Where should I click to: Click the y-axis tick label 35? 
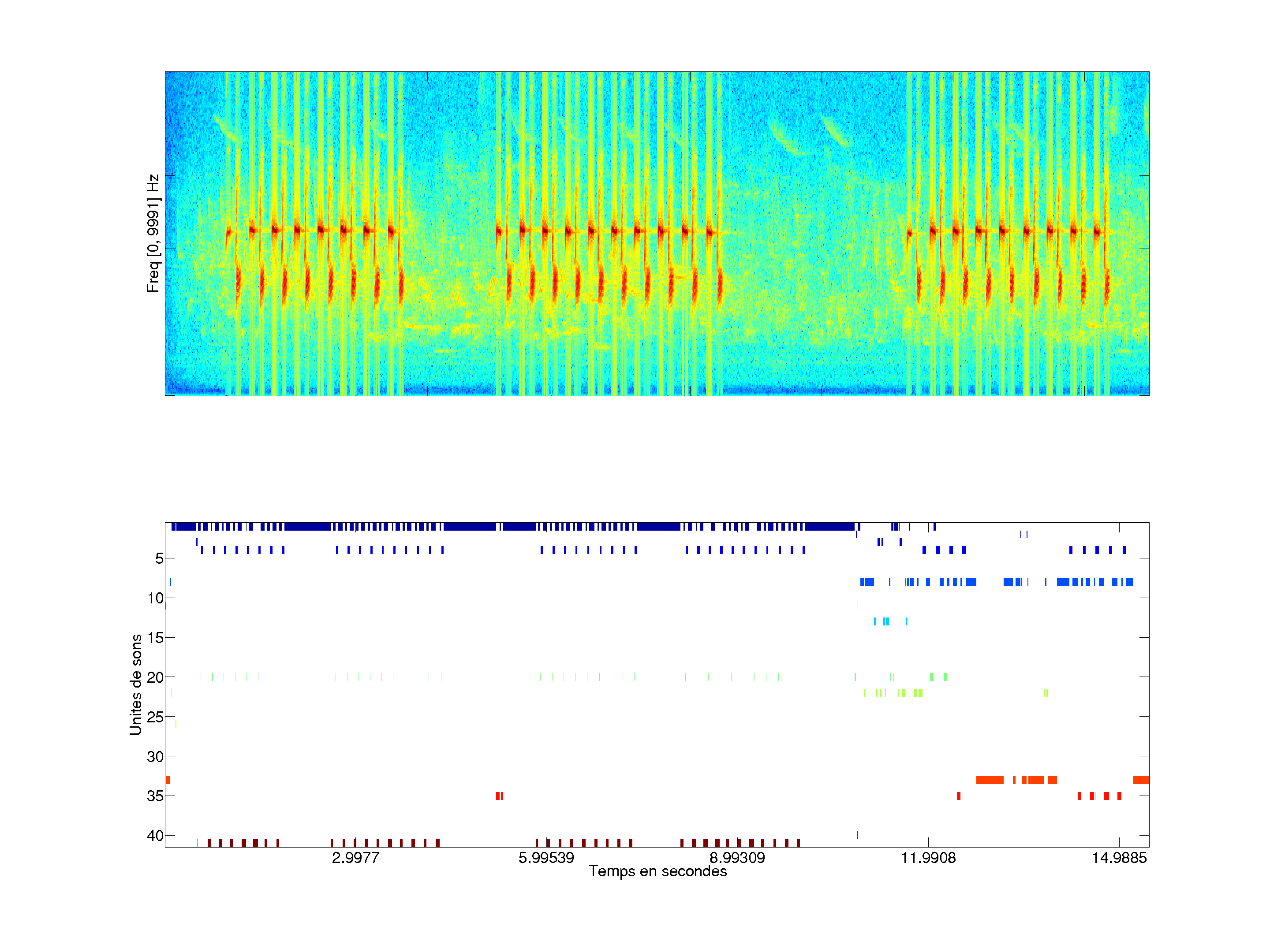[155, 796]
